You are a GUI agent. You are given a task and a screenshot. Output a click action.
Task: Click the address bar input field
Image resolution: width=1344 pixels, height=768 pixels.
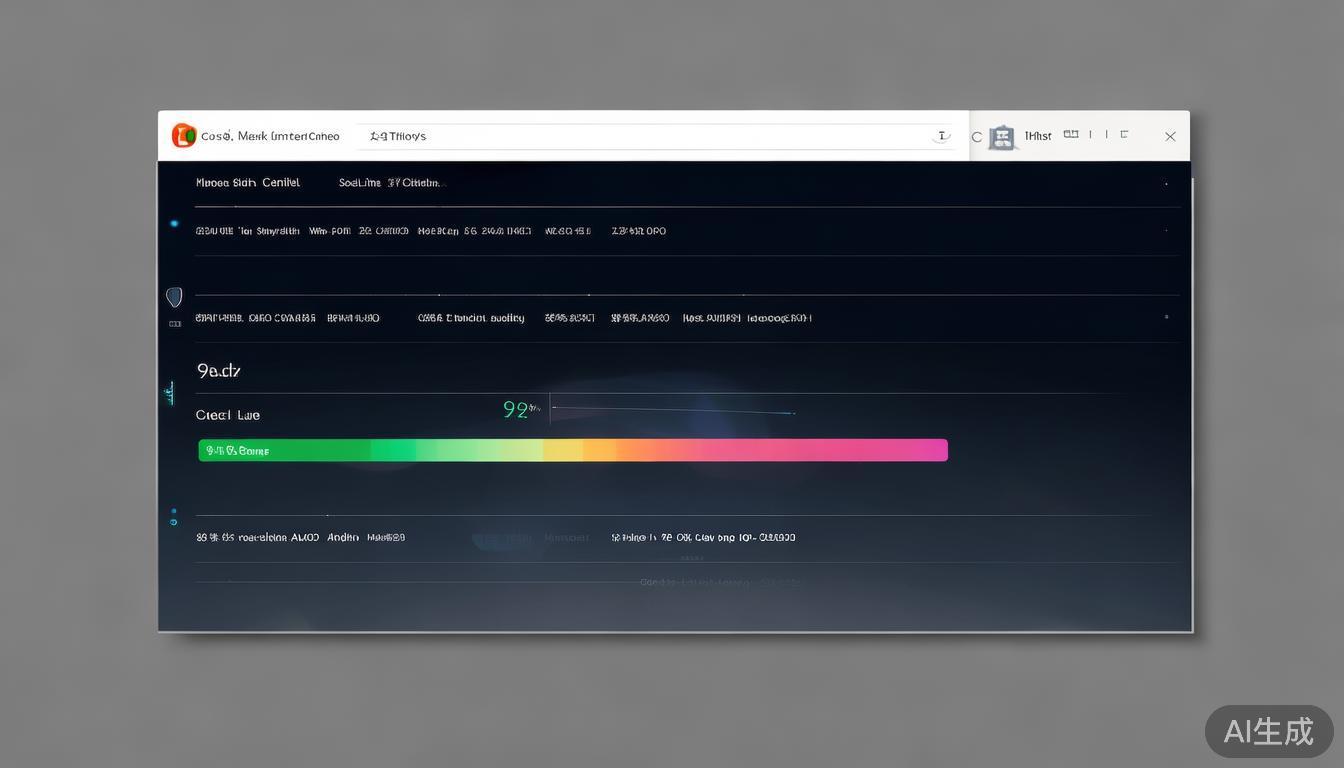(650, 136)
